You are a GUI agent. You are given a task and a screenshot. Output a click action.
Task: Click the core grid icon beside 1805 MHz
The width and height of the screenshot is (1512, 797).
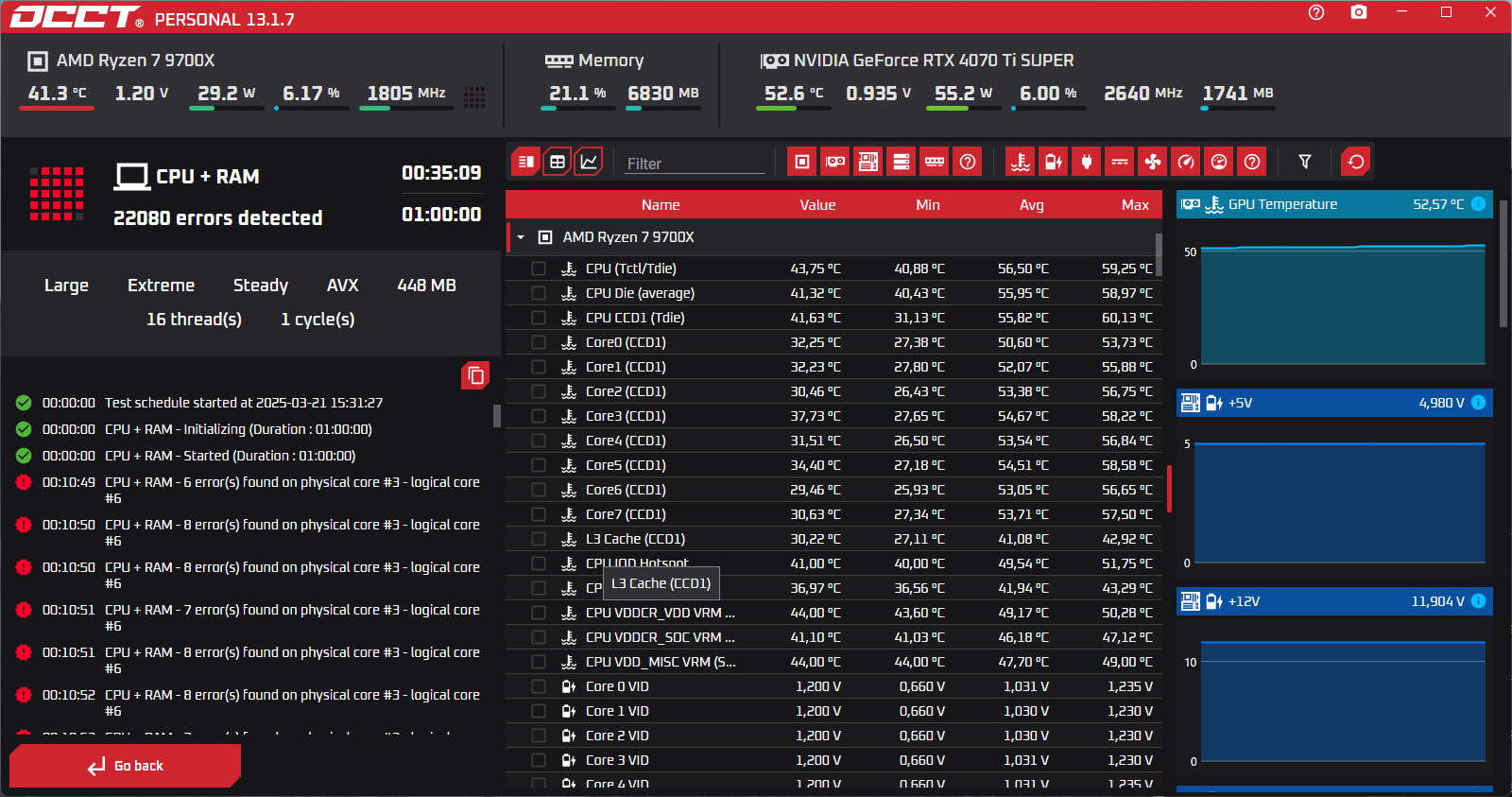[474, 96]
